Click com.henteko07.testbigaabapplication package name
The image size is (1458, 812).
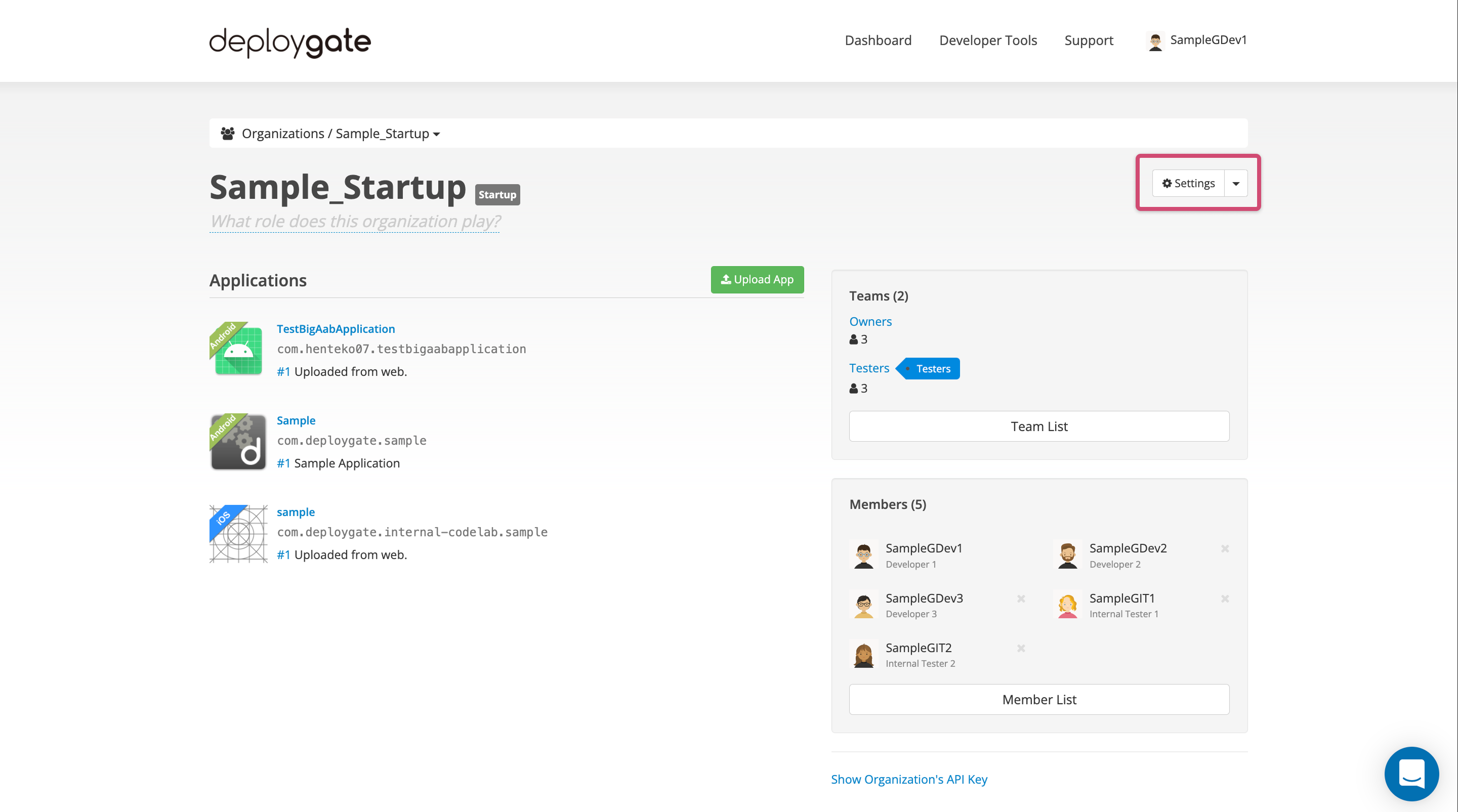point(401,349)
